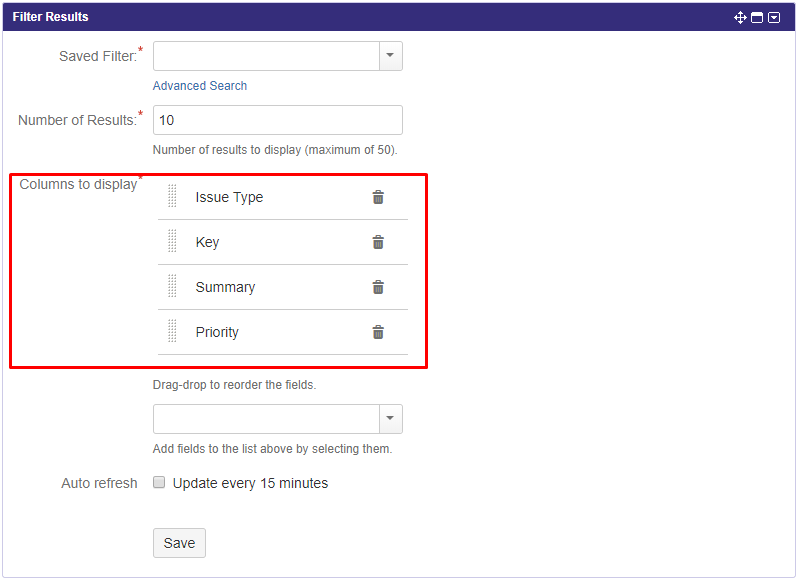
Task: Click the Filter Results title
Action: tap(50, 17)
